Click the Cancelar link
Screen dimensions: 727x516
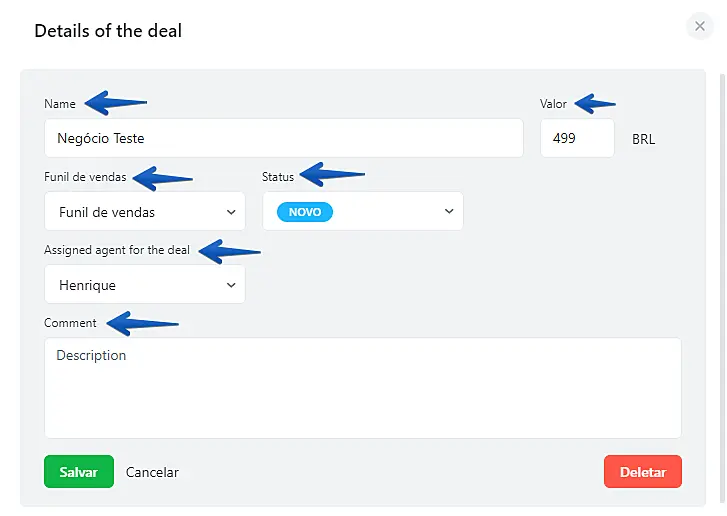click(152, 472)
